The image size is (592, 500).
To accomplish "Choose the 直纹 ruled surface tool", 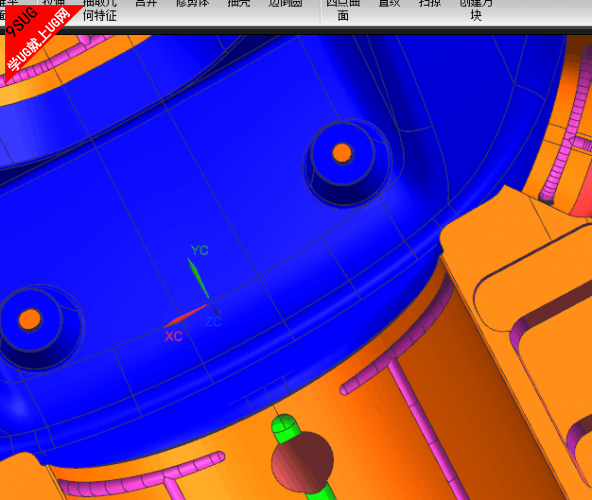I will pos(389,3).
